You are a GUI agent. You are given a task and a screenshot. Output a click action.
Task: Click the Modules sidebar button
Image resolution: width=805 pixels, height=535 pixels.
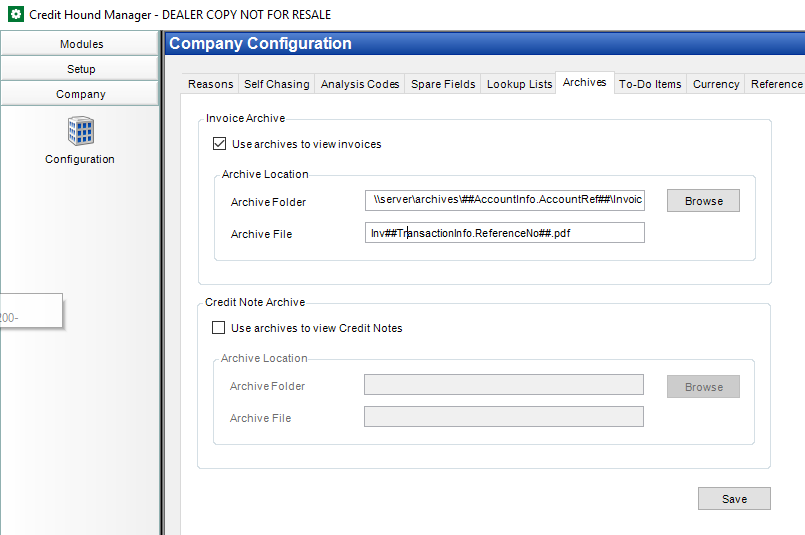coord(80,44)
